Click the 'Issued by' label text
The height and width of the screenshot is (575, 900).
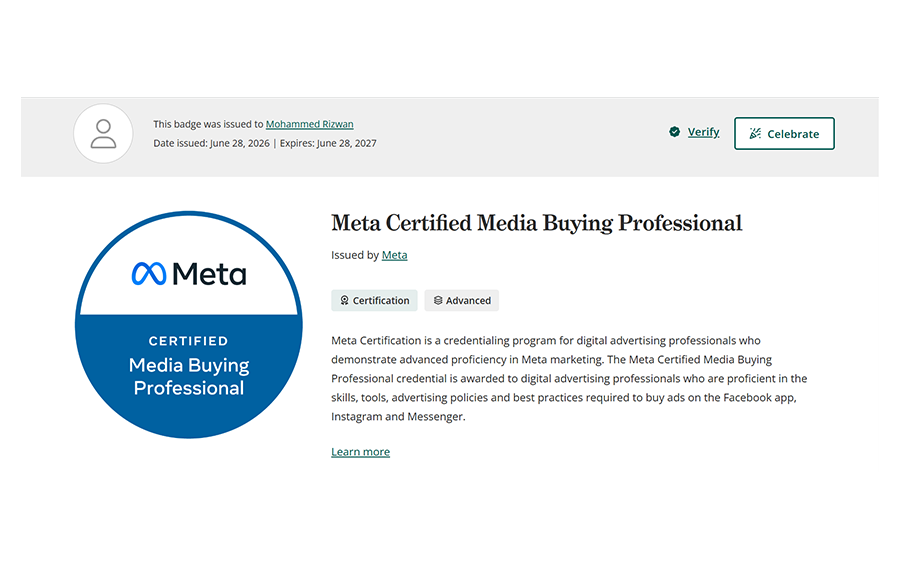point(355,255)
